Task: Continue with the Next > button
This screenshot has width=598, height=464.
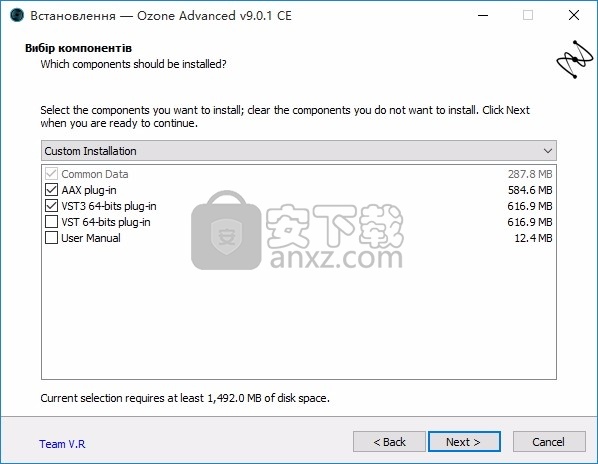Action: [464, 442]
